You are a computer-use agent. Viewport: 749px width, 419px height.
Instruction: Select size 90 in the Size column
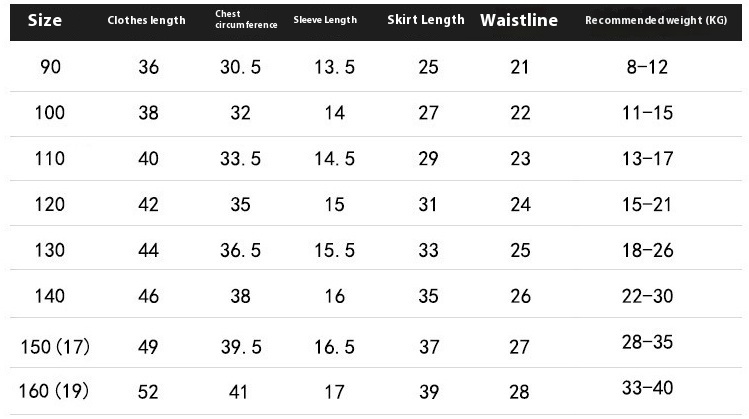click(49, 67)
